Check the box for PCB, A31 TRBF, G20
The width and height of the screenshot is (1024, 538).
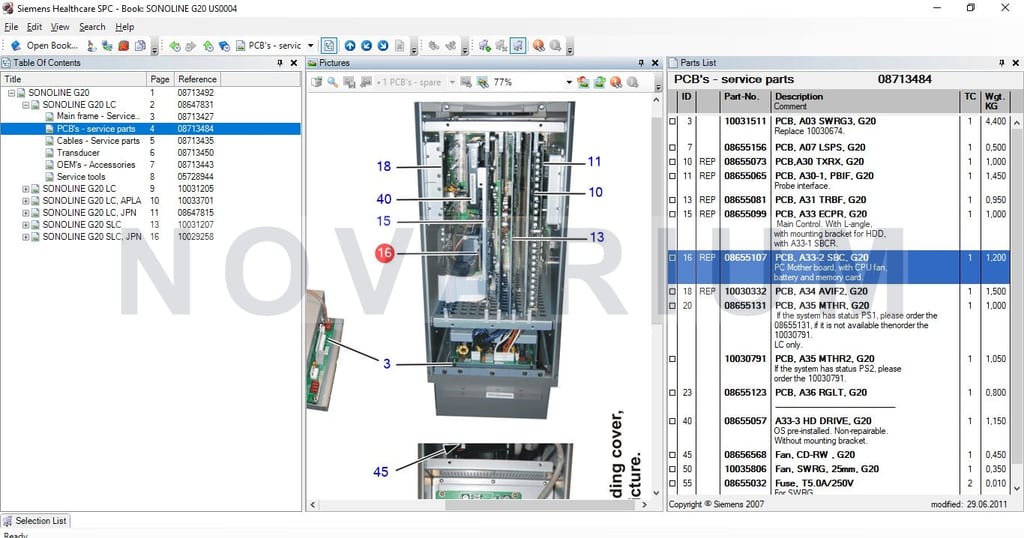(x=673, y=200)
